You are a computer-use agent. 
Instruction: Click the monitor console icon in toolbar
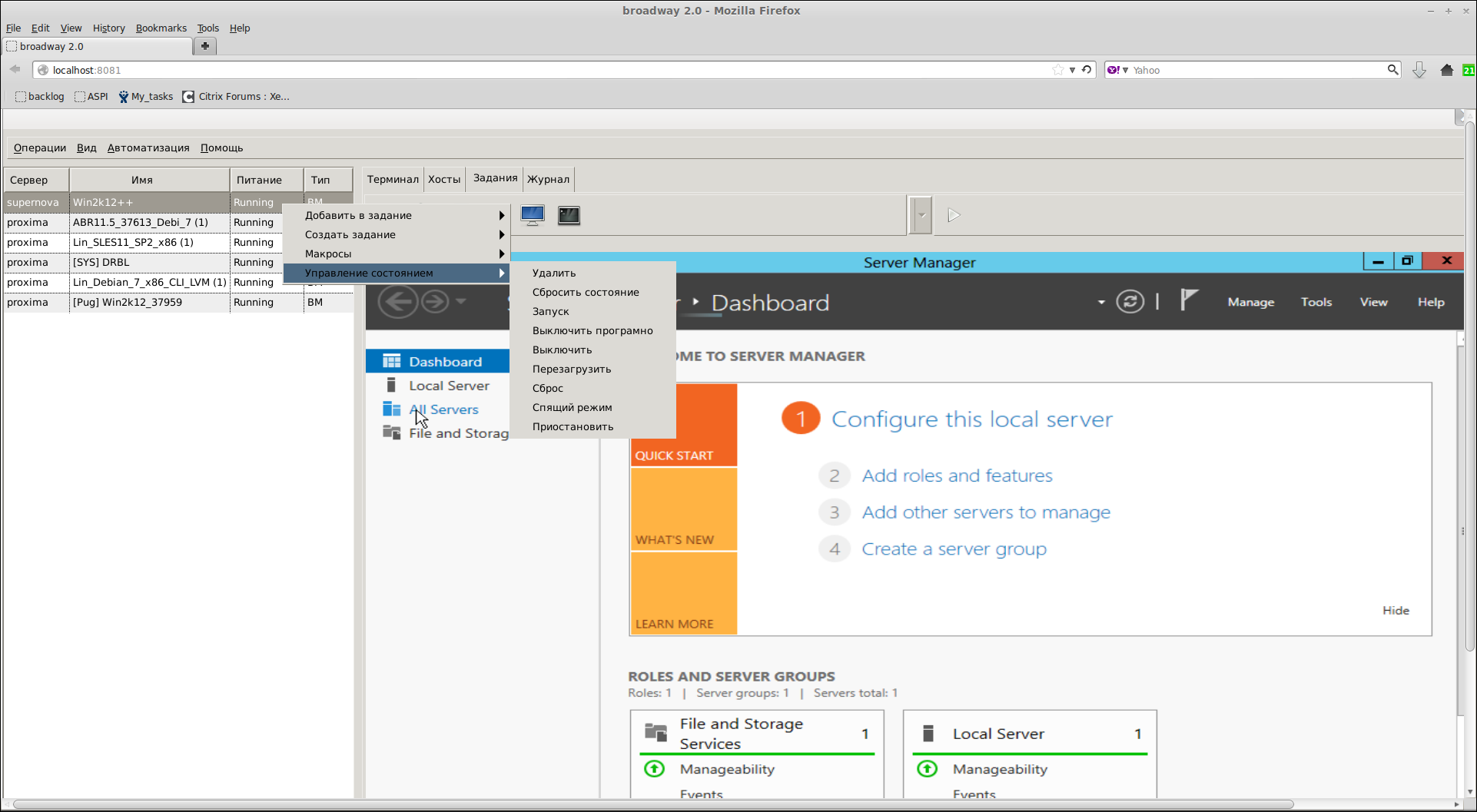point(532,215)
